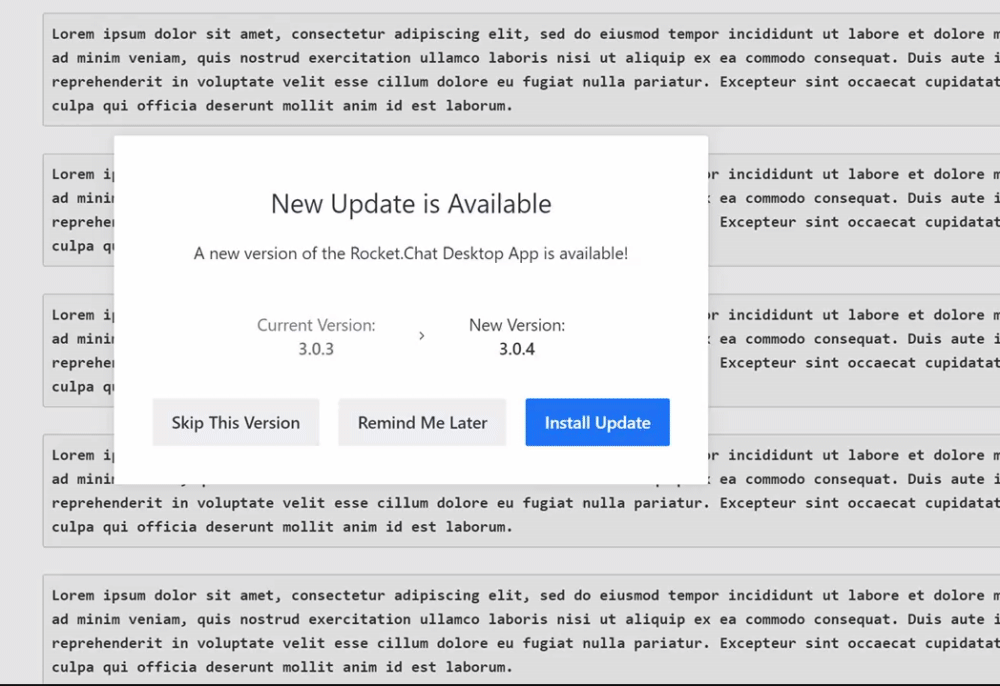Select Skip This Version
Image resolution: width=1000 pixels, height=686 pixels.
tap(236, 422)
